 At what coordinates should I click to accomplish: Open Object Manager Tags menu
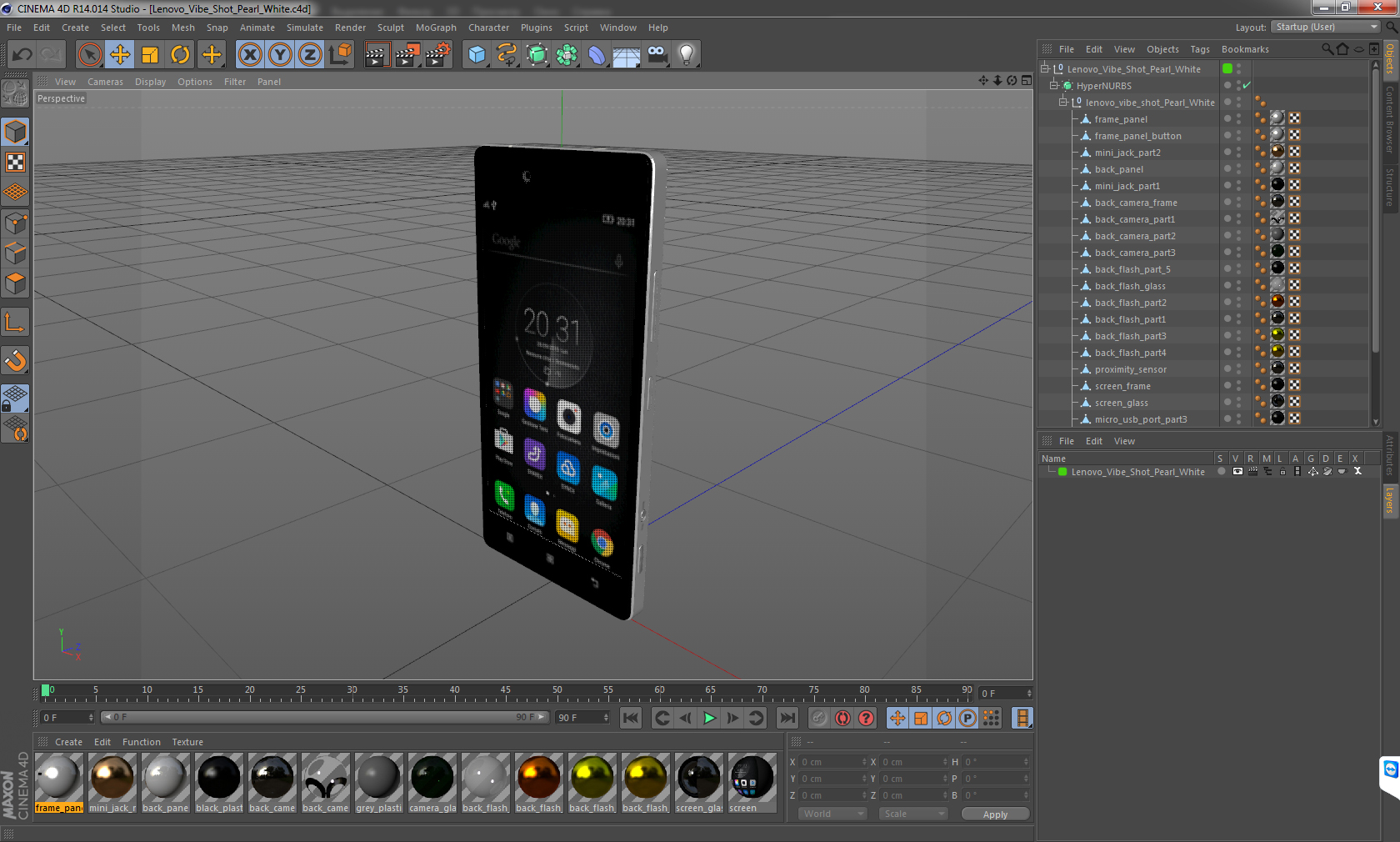1199,49
